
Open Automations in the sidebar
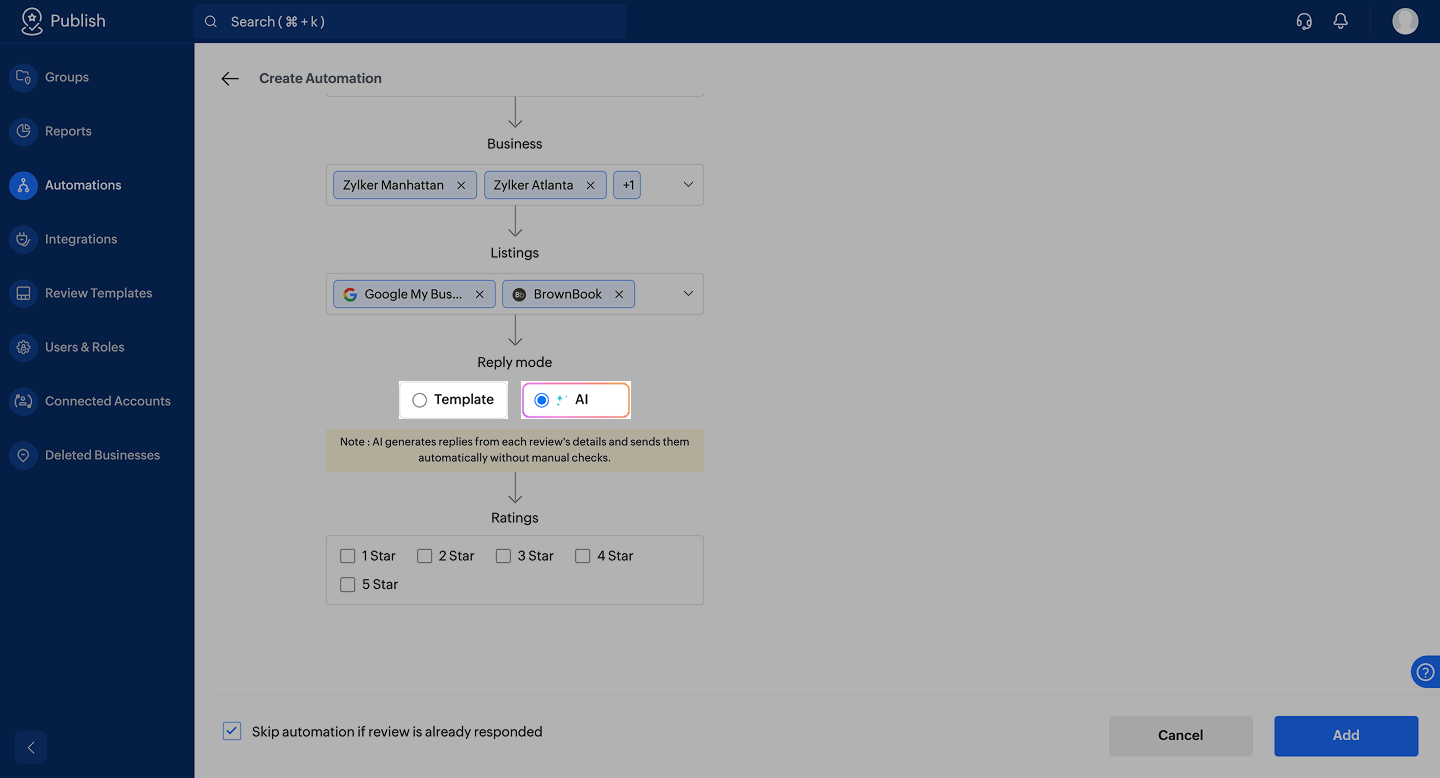[83, 185]
